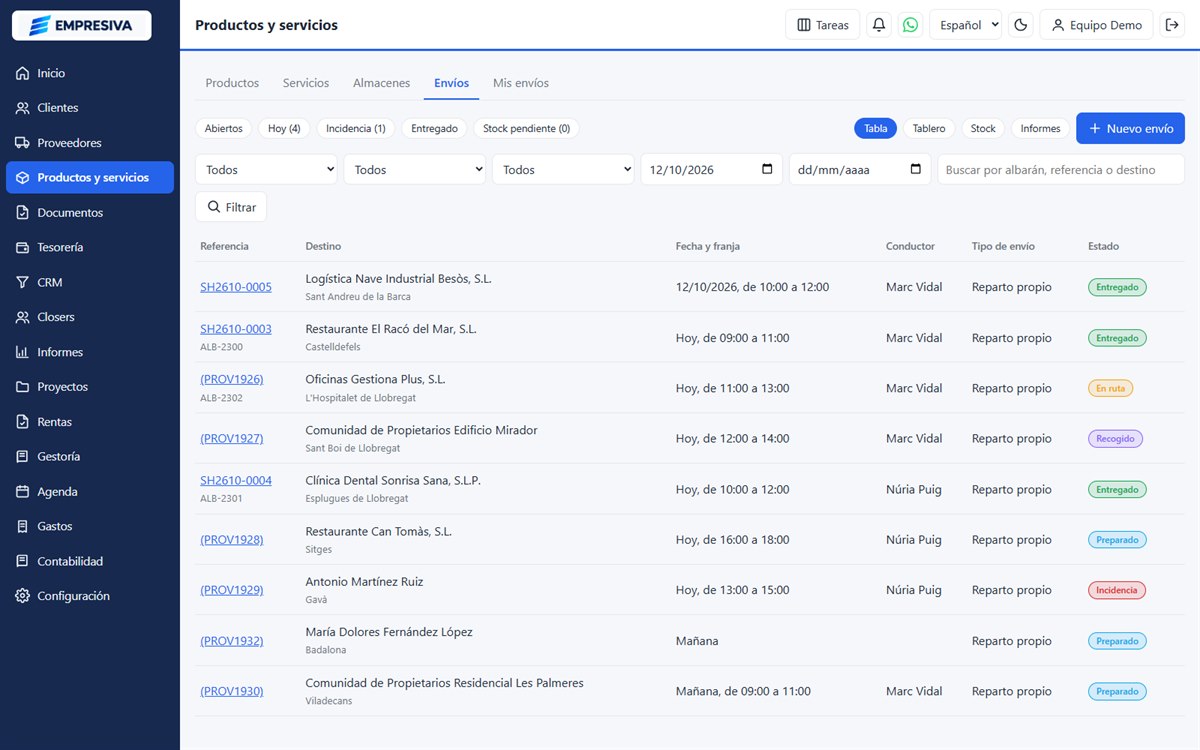
Task: Click the Proveedores truck icon in sidebar
Action: click(23, 143)
